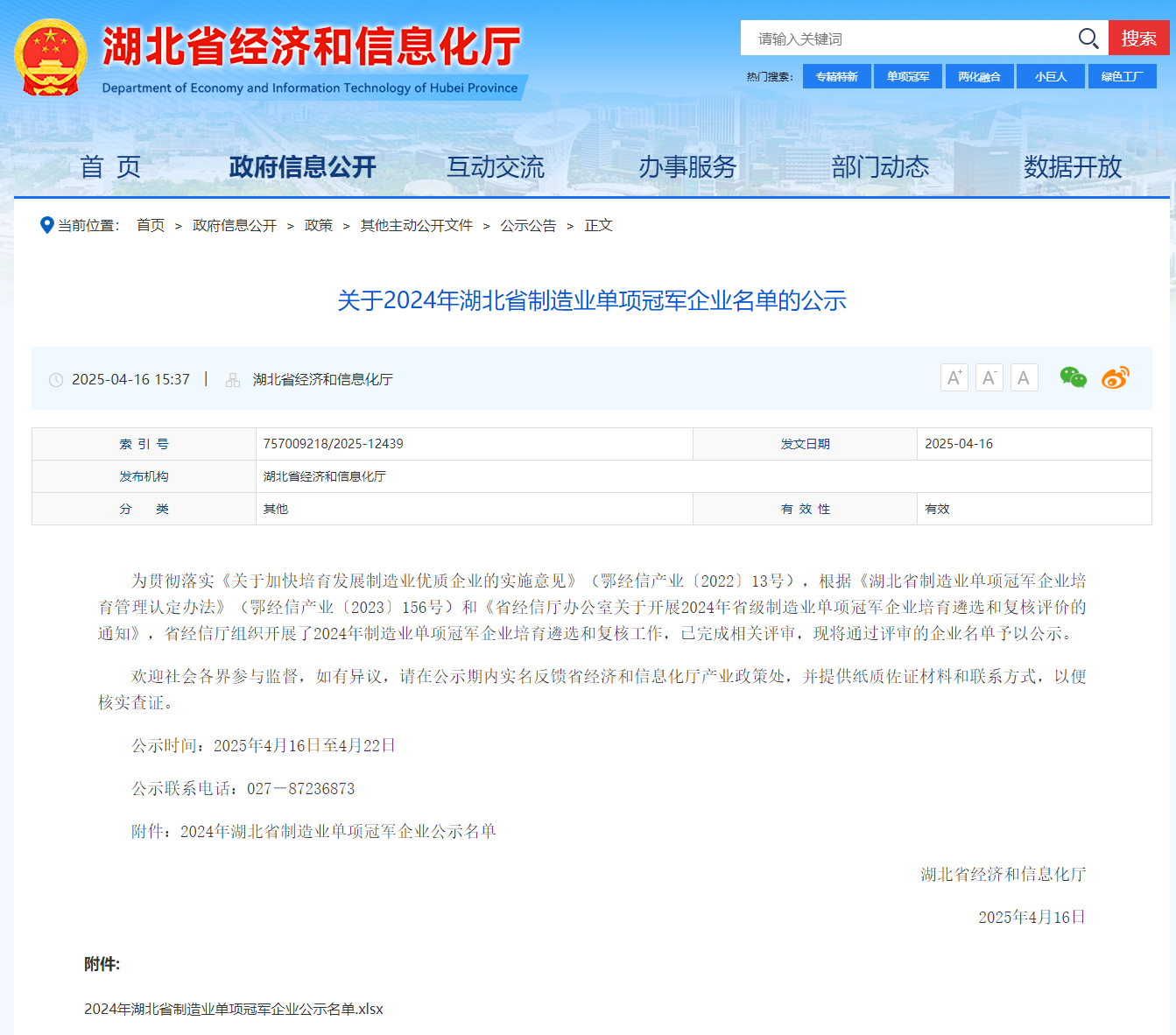Click the national emblem logo
The height and width of the screenshot is (1035, 1176).
pos(51,58)
